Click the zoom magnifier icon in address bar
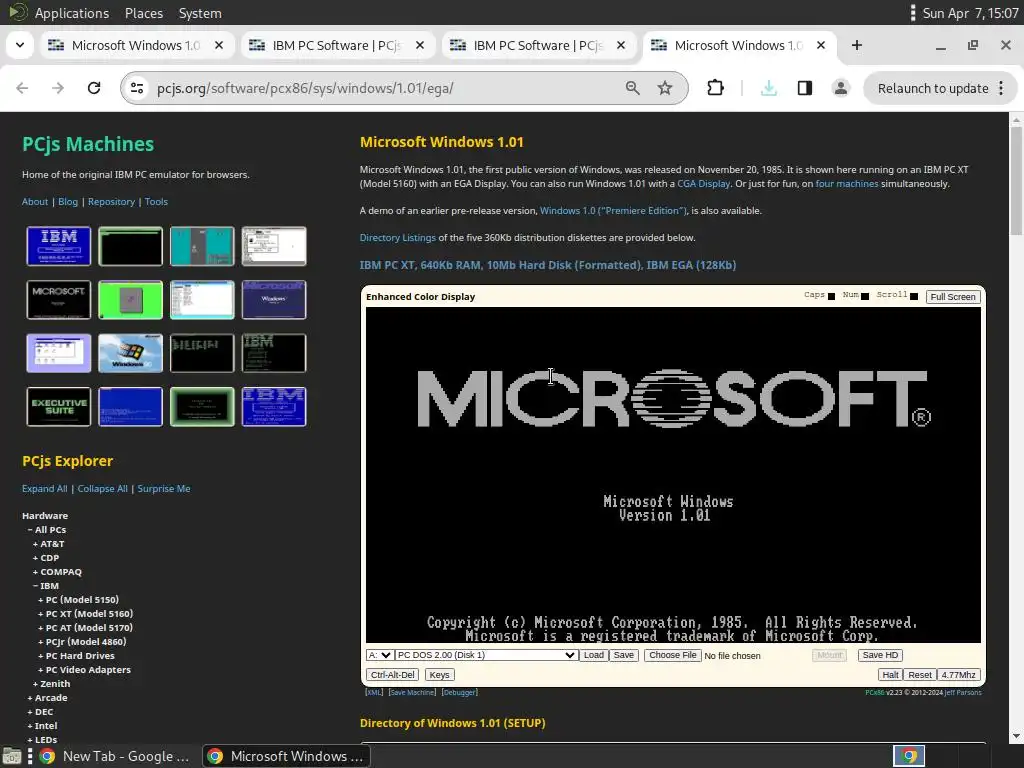 632,88
